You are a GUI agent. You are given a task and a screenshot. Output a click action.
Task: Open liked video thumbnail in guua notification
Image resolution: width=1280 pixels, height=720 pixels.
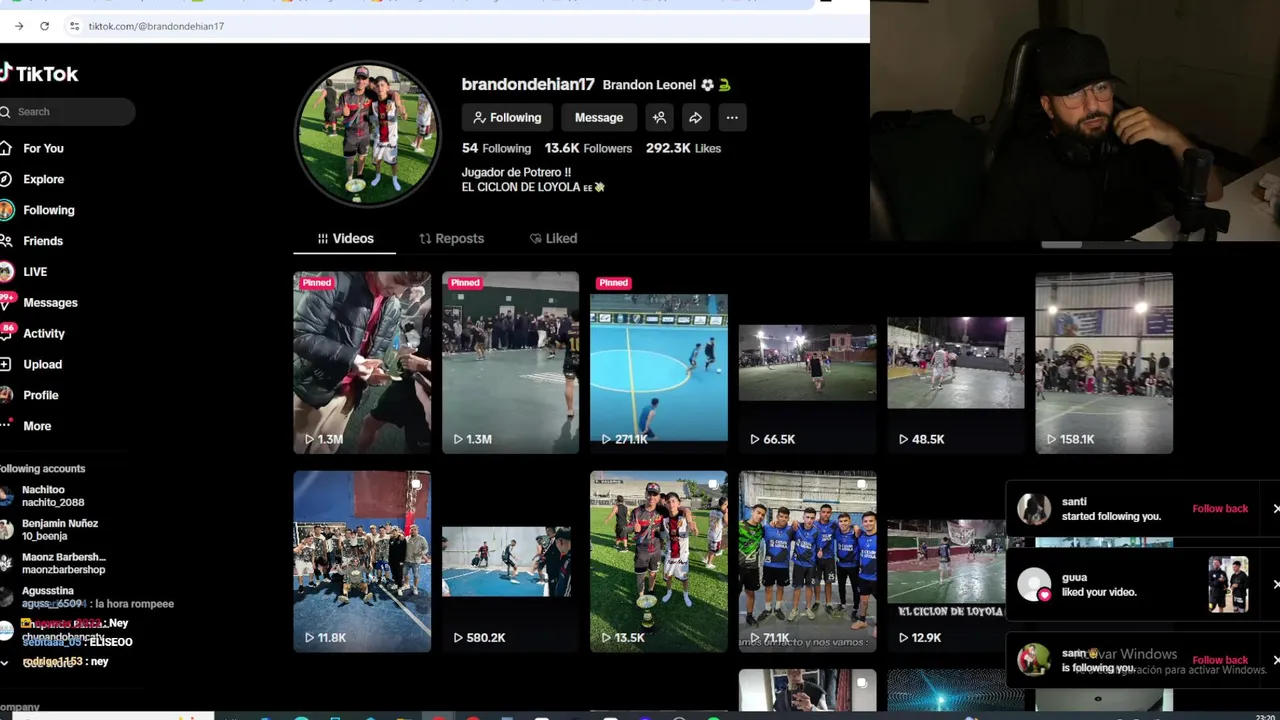(1228, 584)
